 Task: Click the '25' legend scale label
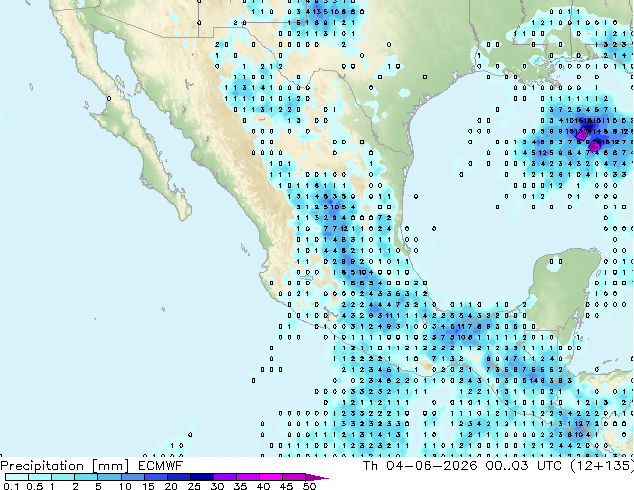(194, 486)
